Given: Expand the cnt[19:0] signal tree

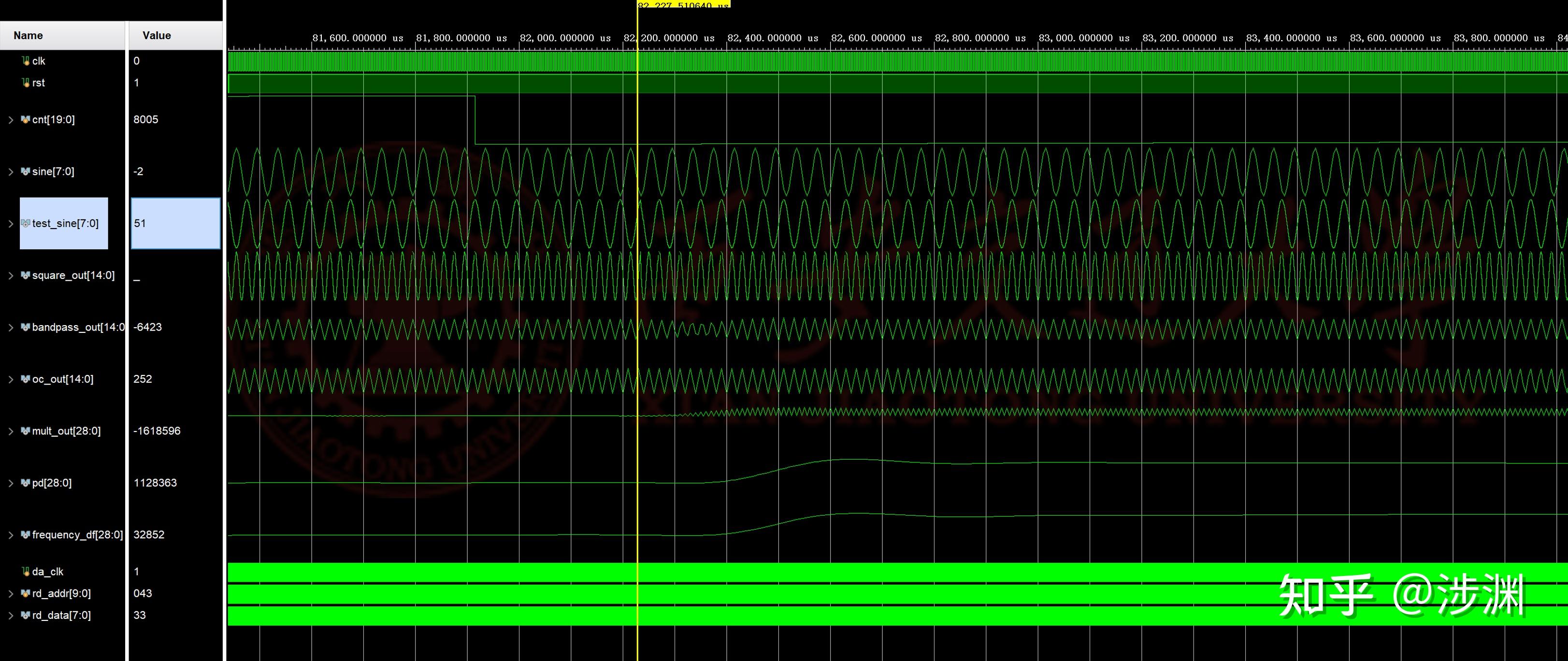Looking at the screenshot, I should 10,119.
